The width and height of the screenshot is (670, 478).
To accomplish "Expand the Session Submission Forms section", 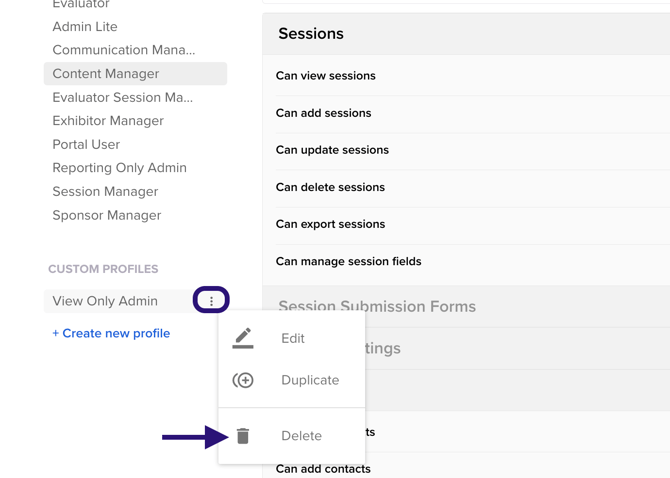I will (x=377, y=306).
